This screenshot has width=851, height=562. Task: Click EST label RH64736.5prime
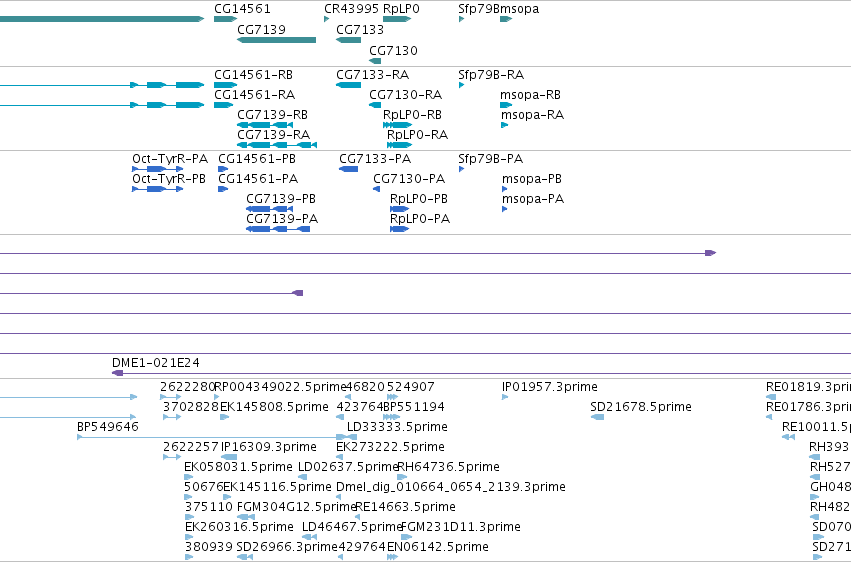tap(449, 467)
